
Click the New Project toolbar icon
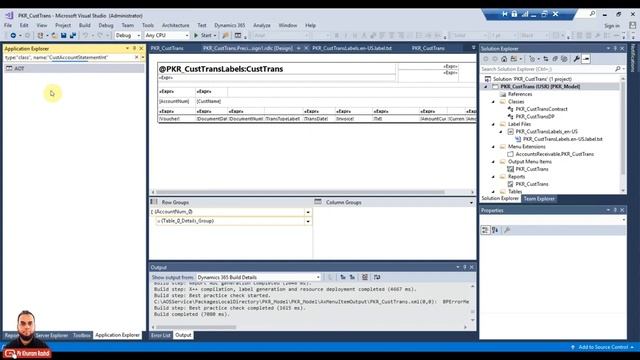pyautogui.click(x=40, y=36)
